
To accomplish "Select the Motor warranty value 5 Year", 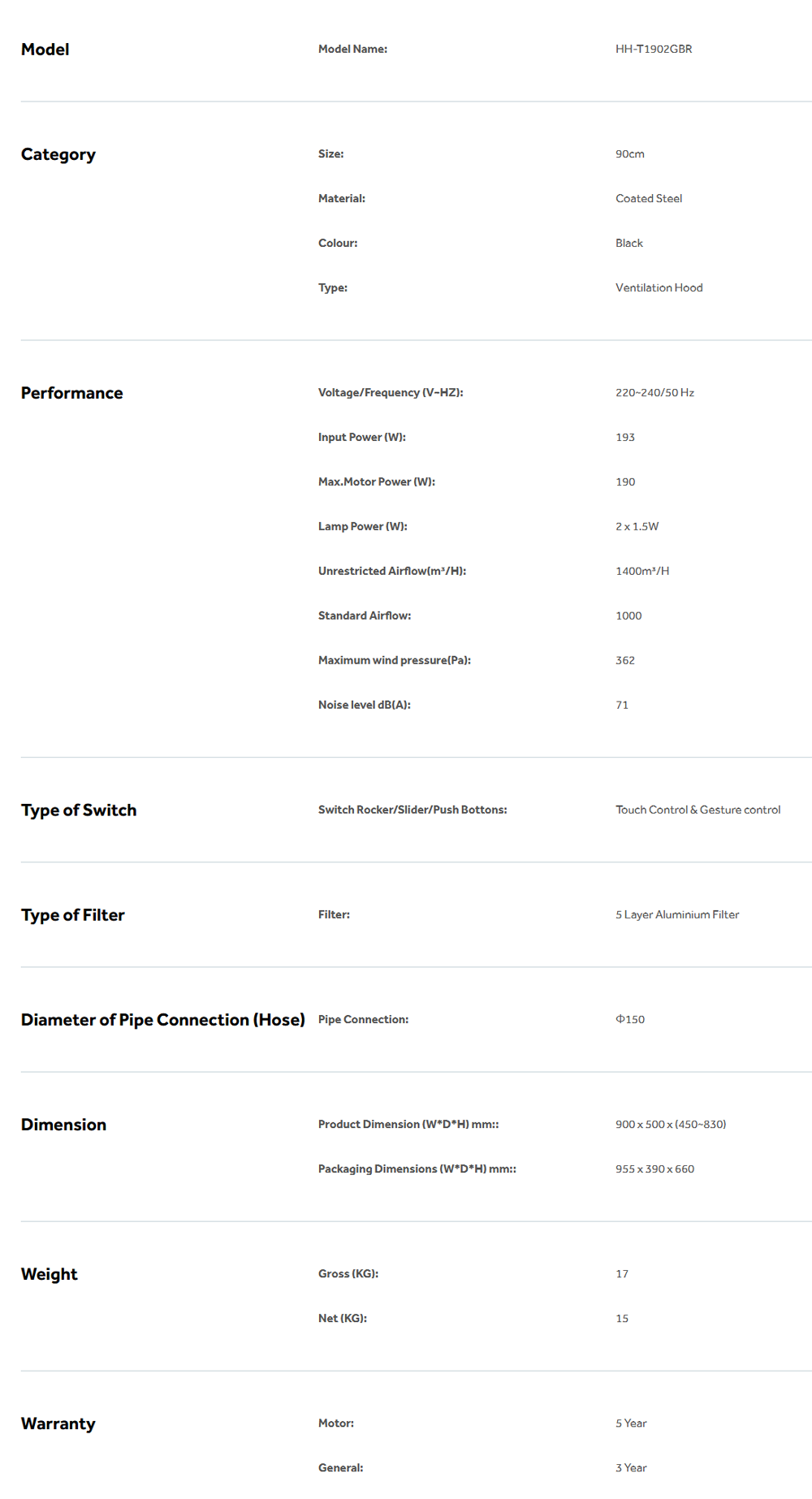I will point(631,1423).
